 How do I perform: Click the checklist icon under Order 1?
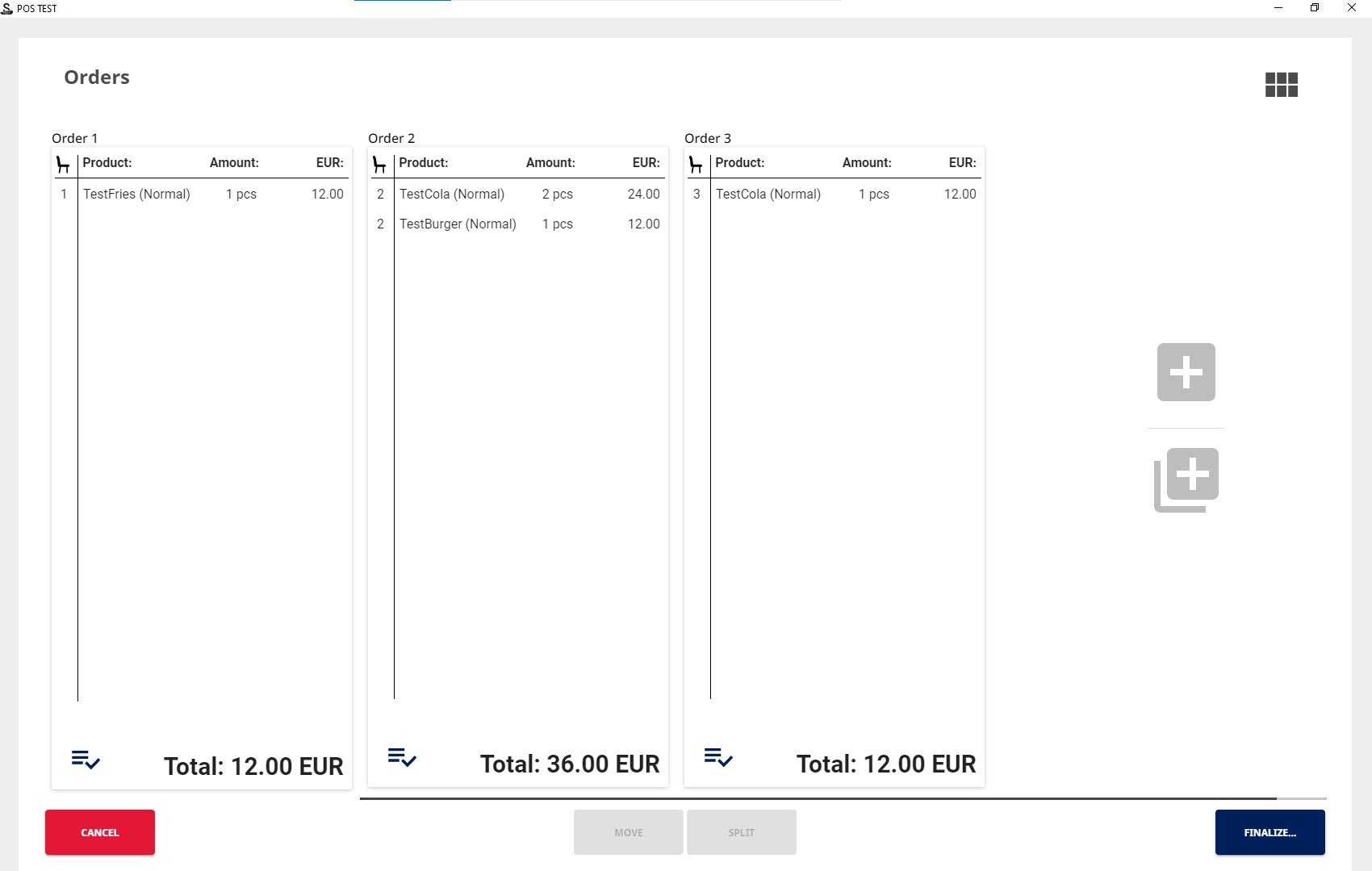tap(86, 760)
